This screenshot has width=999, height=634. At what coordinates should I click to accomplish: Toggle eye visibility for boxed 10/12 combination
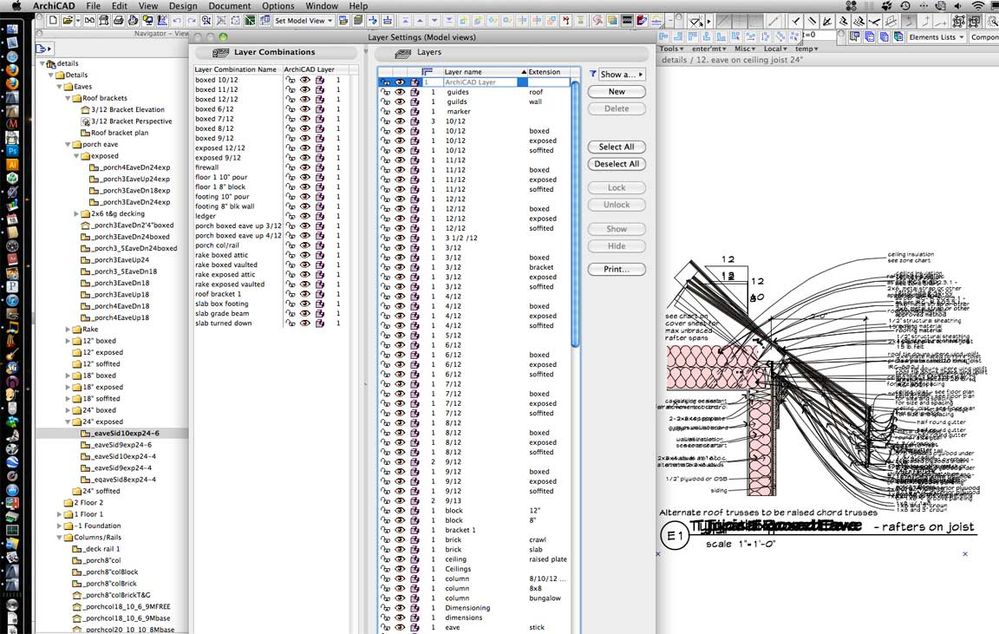coord(304,80)
